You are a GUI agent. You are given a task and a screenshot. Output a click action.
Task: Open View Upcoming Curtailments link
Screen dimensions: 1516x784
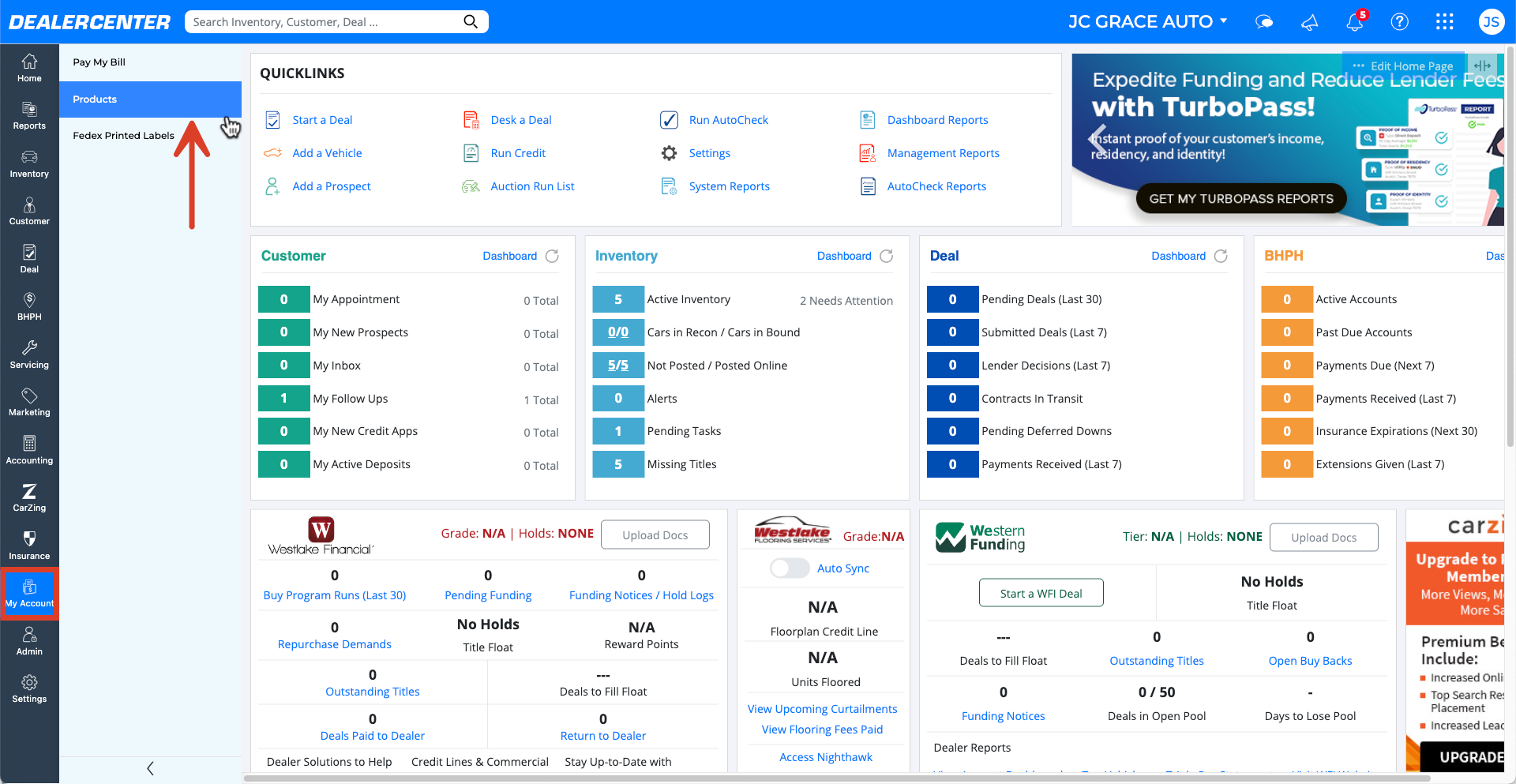point(822,709)
